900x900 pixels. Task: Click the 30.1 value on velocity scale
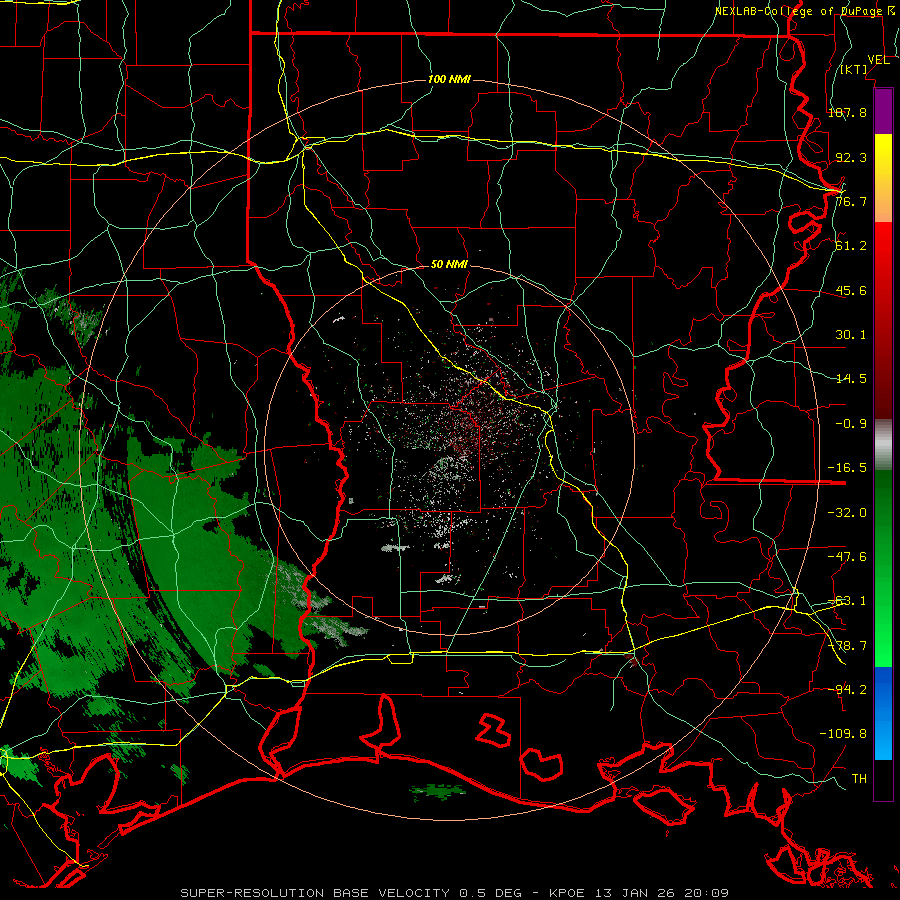pos(851,335)
